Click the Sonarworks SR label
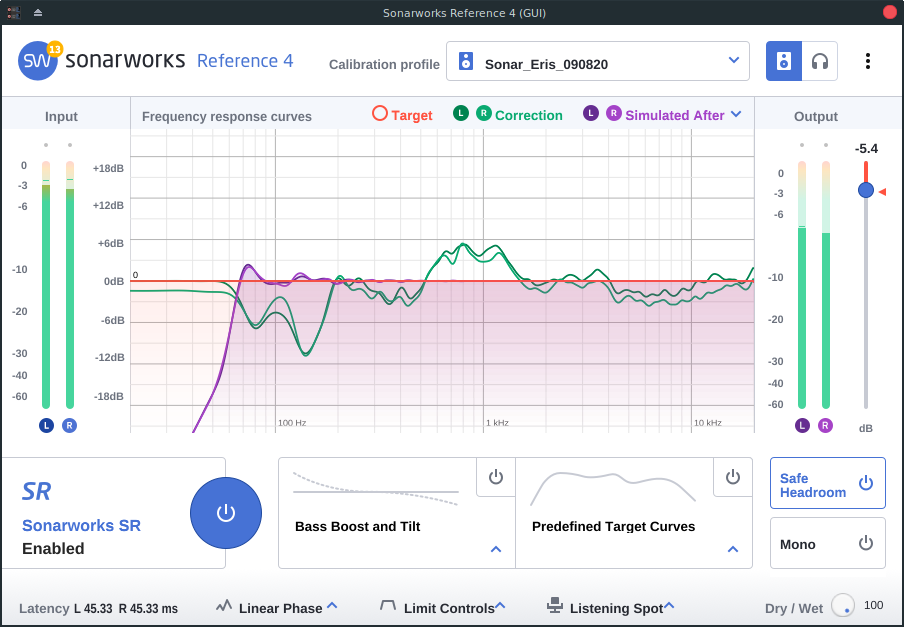Image resolution: width=904 pixels, height=627 pixels. 81,526
